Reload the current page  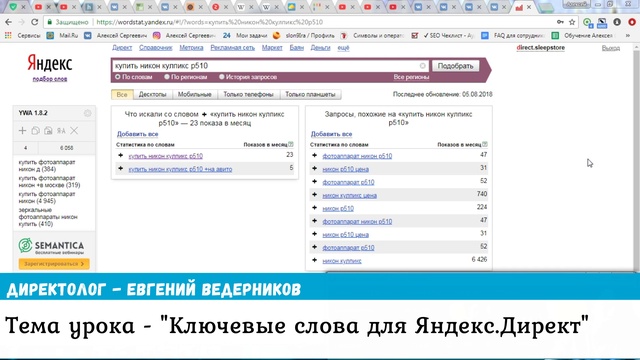[x=35, y=22]
